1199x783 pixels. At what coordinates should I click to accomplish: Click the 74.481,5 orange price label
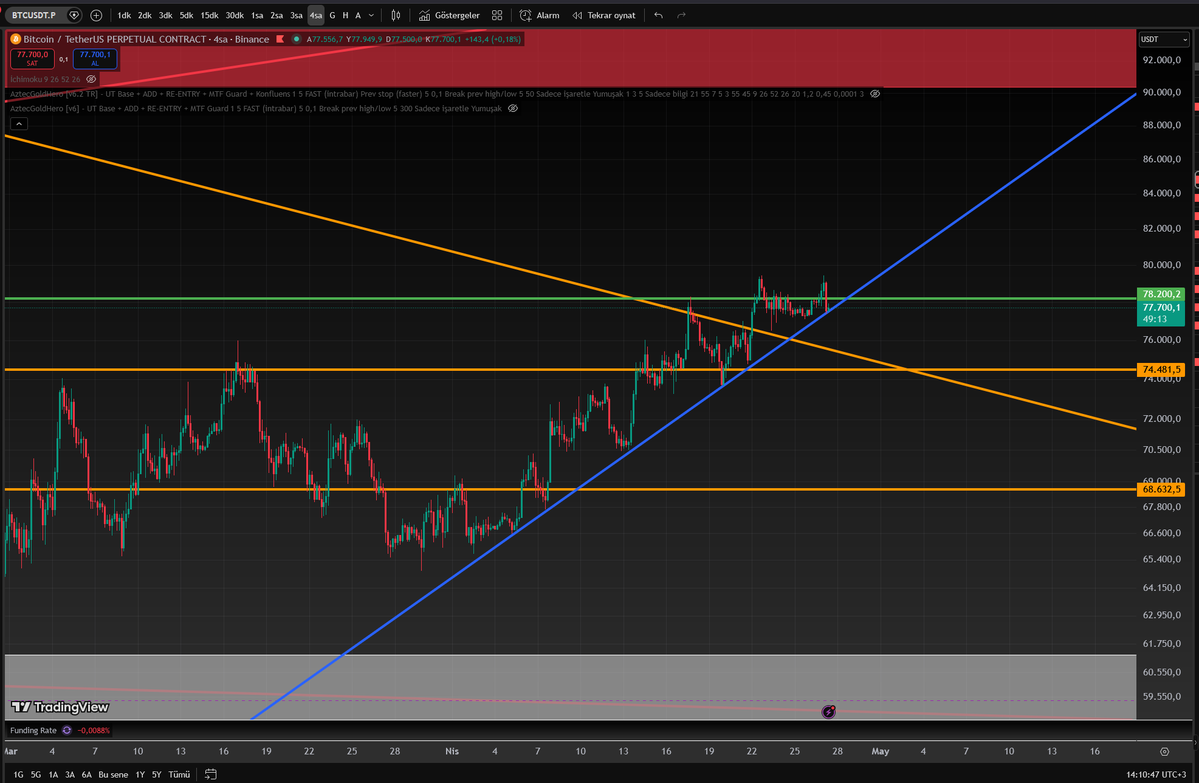point(1161,369)
